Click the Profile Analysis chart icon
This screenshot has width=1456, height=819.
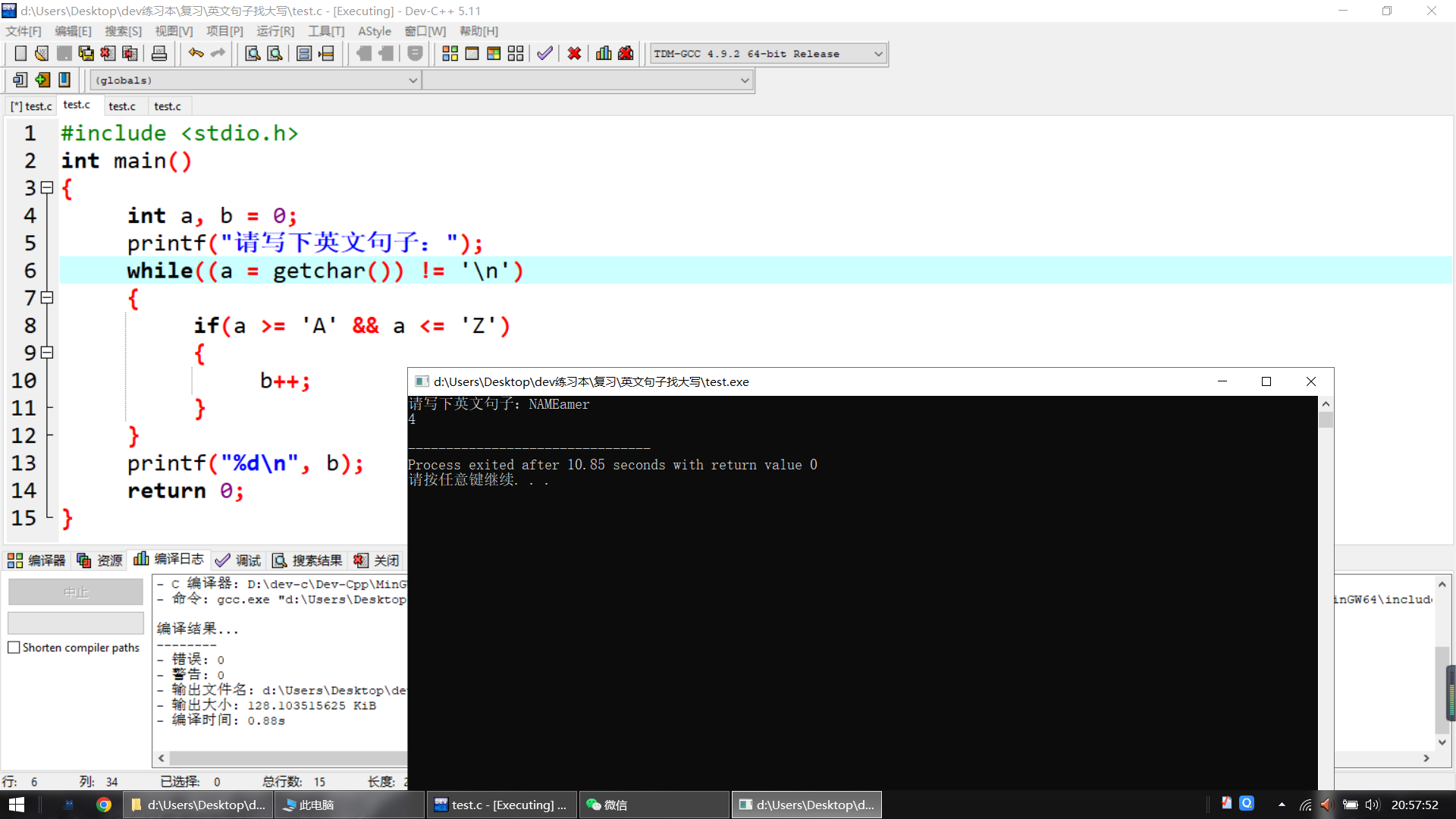click(x=604, y=53)
